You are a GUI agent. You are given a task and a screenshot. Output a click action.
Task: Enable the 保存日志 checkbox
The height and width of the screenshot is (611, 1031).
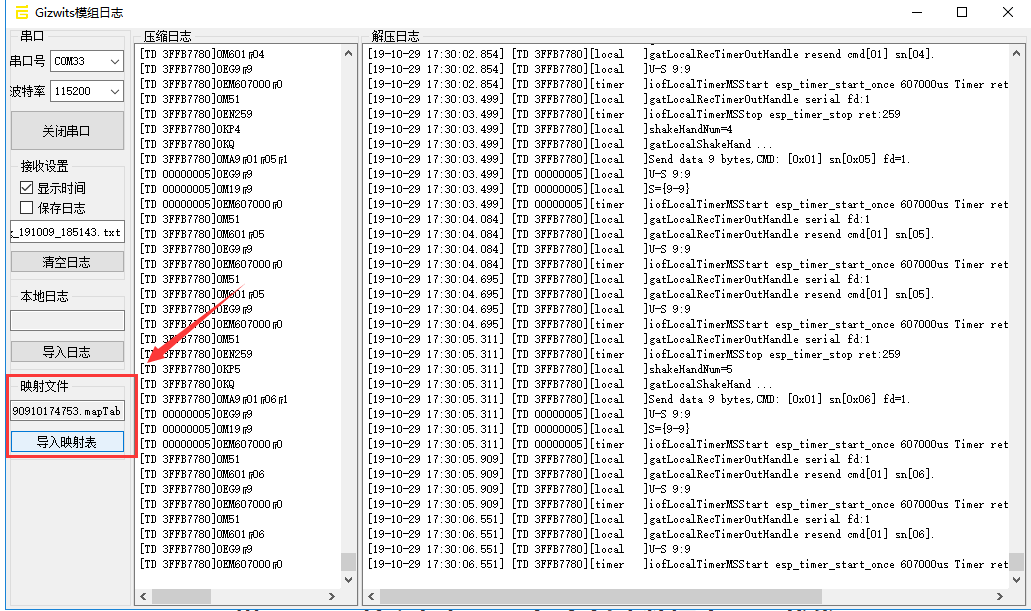27,208
